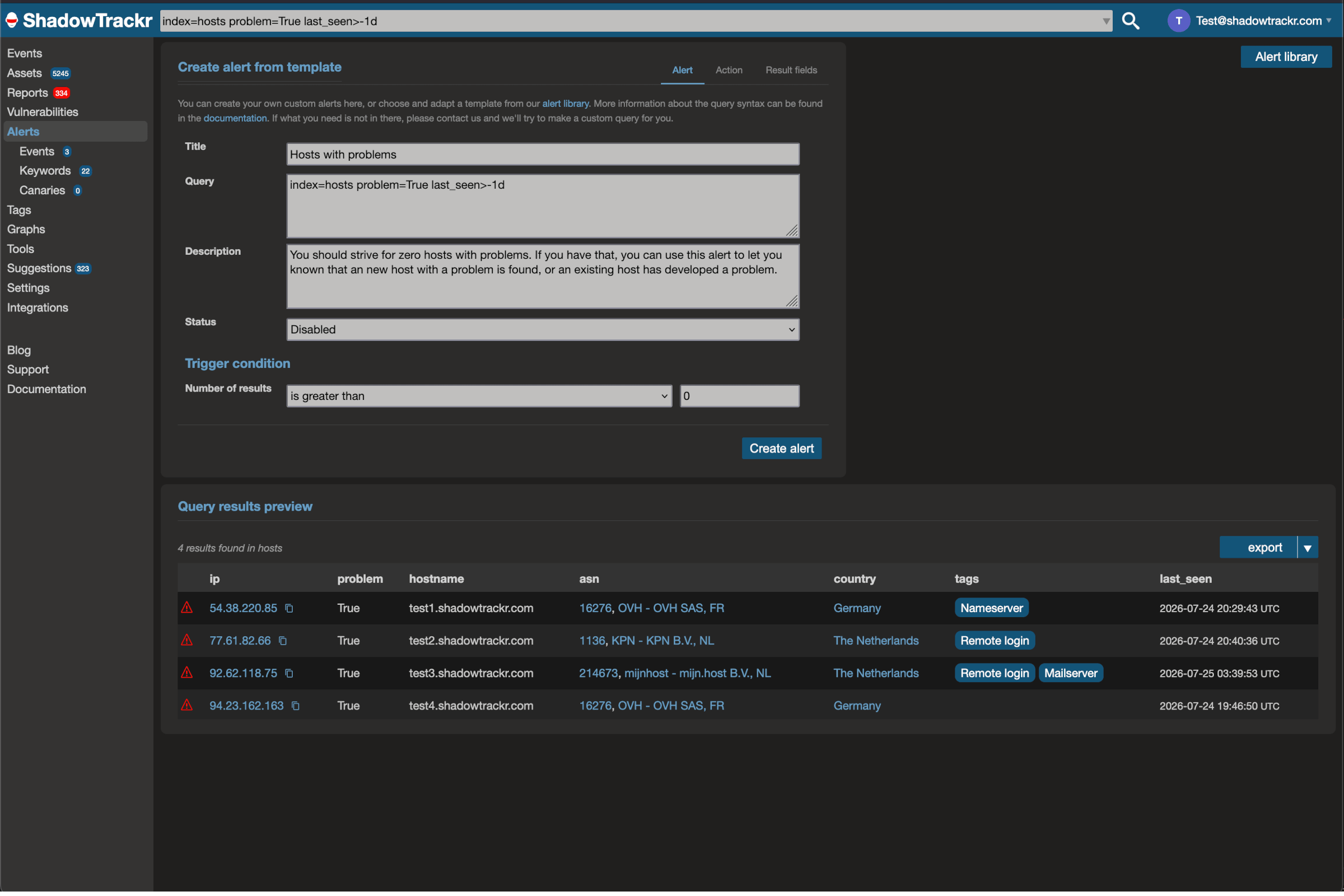
Task: Copy IP 54.38.220.85 to clipboard
Action: (x=289, y=608)
